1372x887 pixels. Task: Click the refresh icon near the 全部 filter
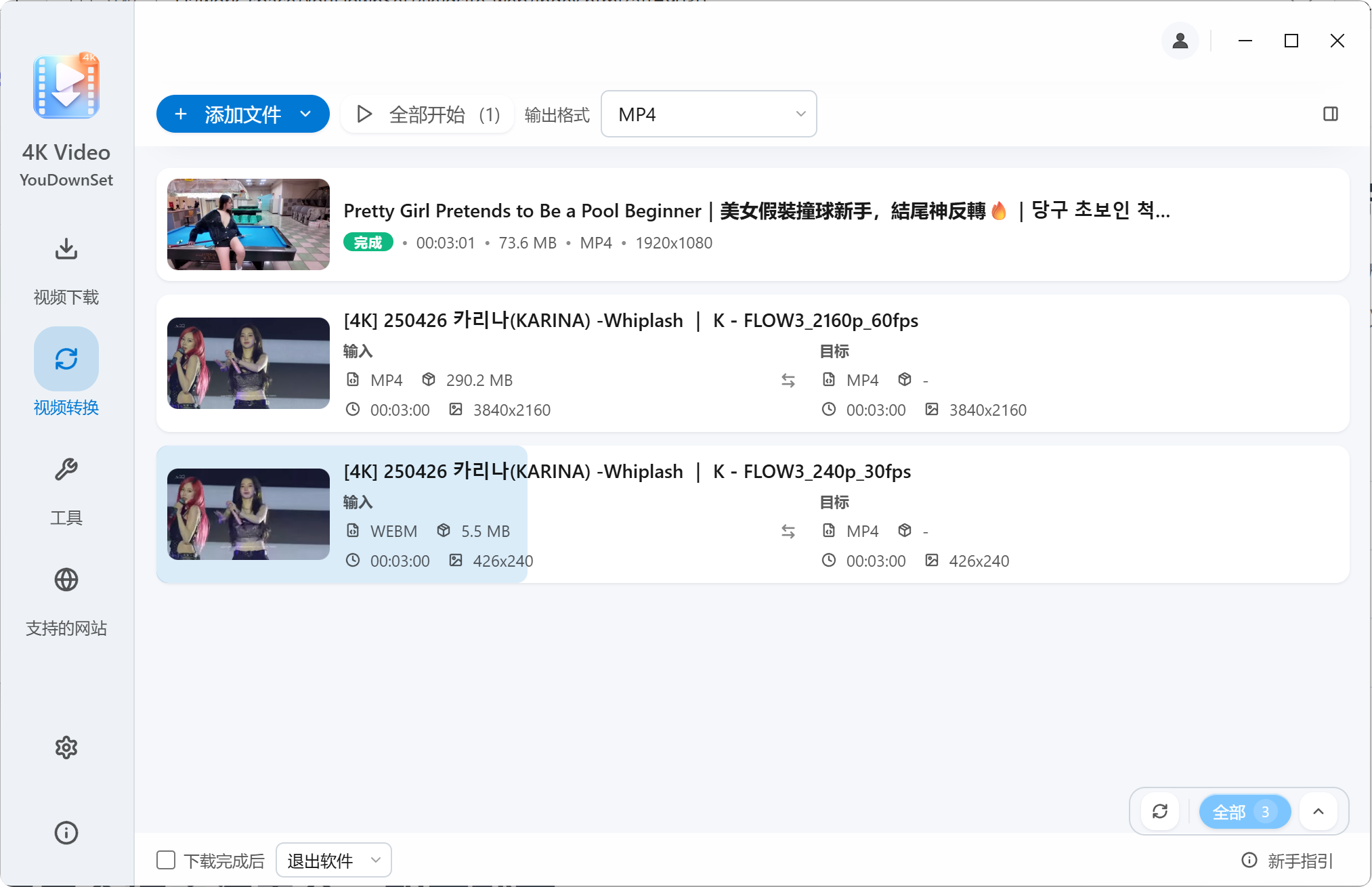1160,811
